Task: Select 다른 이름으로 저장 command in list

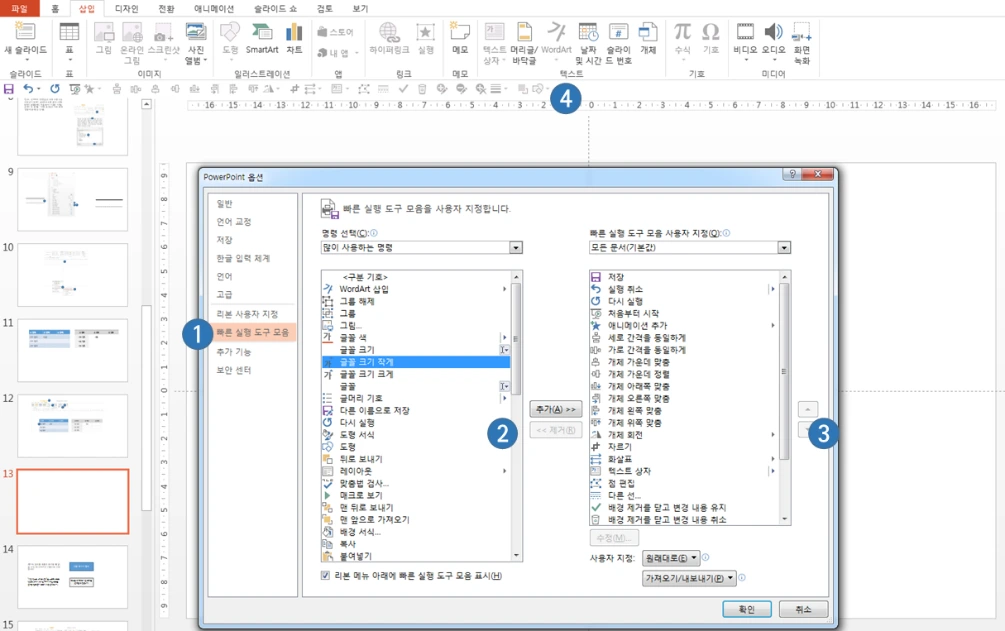Action: pyautogui.click(x=415, y=410)
